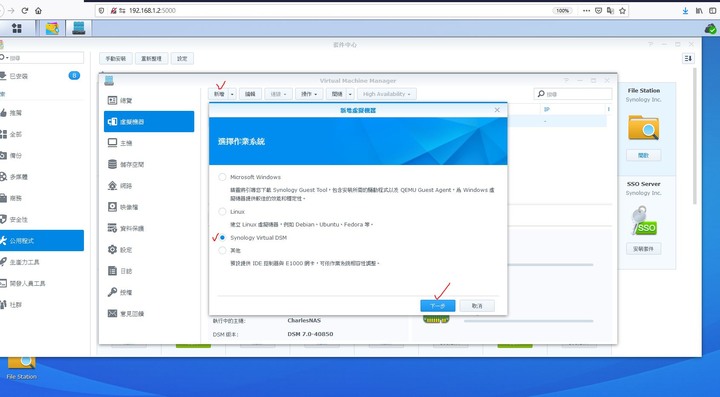720x397 pixels.
Task: Select 商務 business category in Package Center
Action: tap(42, 198)
